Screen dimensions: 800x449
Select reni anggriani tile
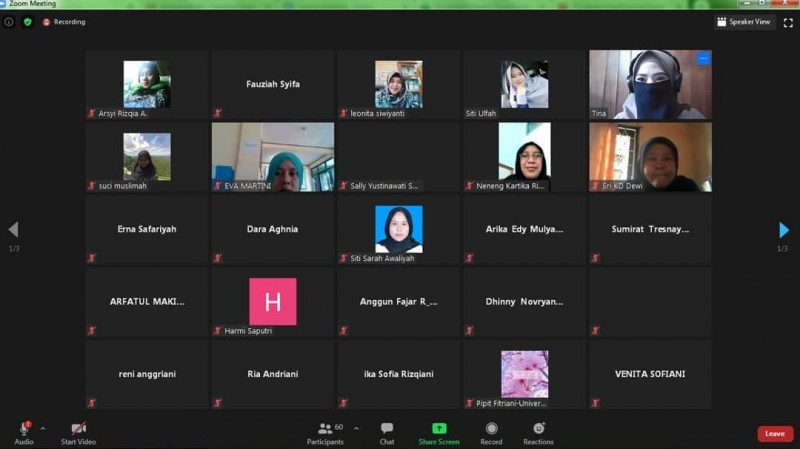coord(147,374)
